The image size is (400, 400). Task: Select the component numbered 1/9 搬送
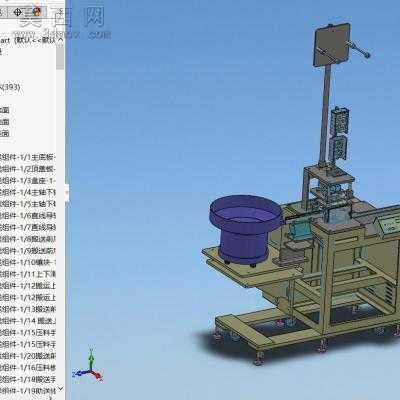click(28, 251)
